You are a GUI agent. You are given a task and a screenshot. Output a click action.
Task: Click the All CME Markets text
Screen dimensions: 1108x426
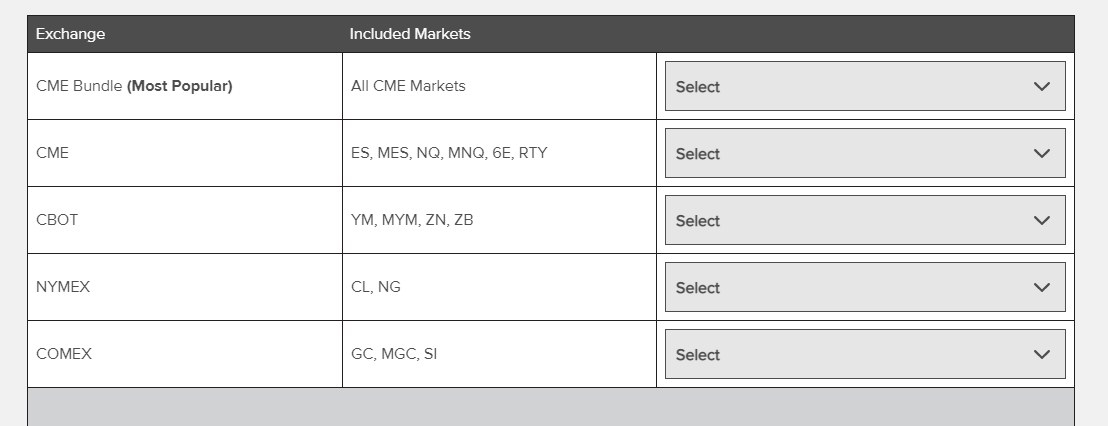[x=408, y=86]
